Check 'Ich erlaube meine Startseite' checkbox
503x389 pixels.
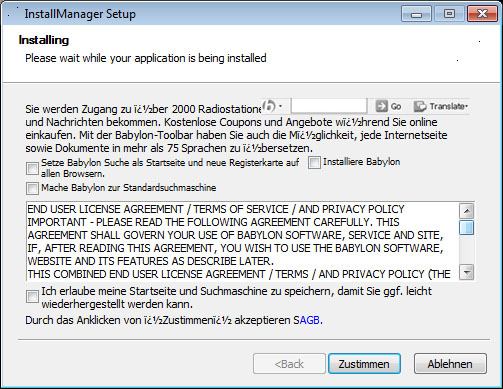[32, 297]
